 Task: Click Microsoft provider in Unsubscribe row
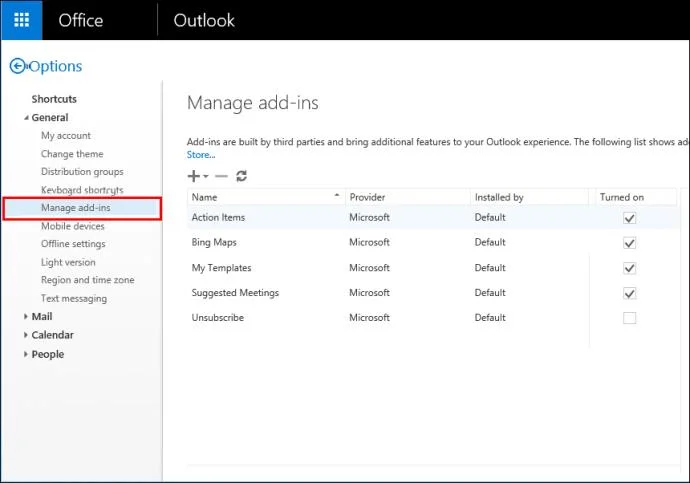[369, 318]
